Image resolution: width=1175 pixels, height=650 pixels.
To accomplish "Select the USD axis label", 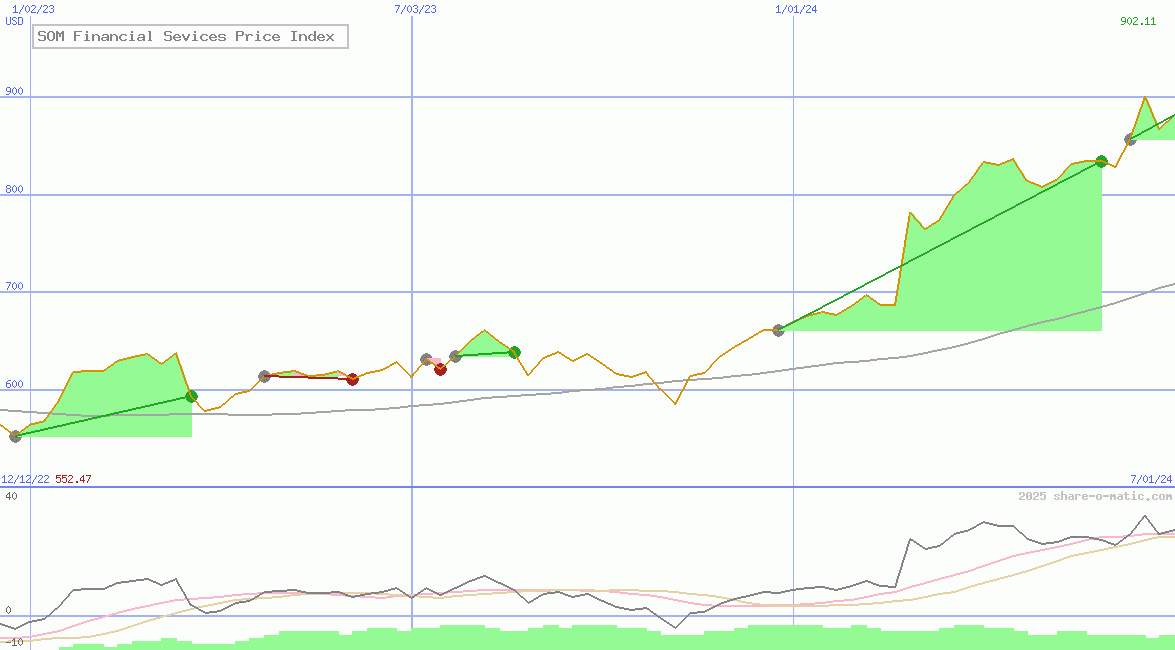I will 14,19.
